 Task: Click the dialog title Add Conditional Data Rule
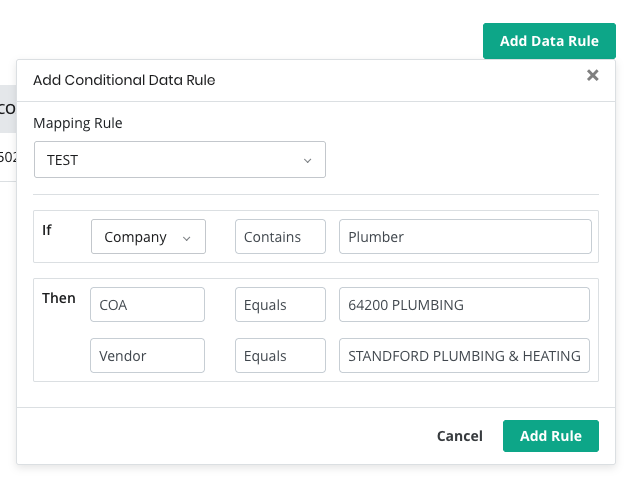[x=124, y=80]
